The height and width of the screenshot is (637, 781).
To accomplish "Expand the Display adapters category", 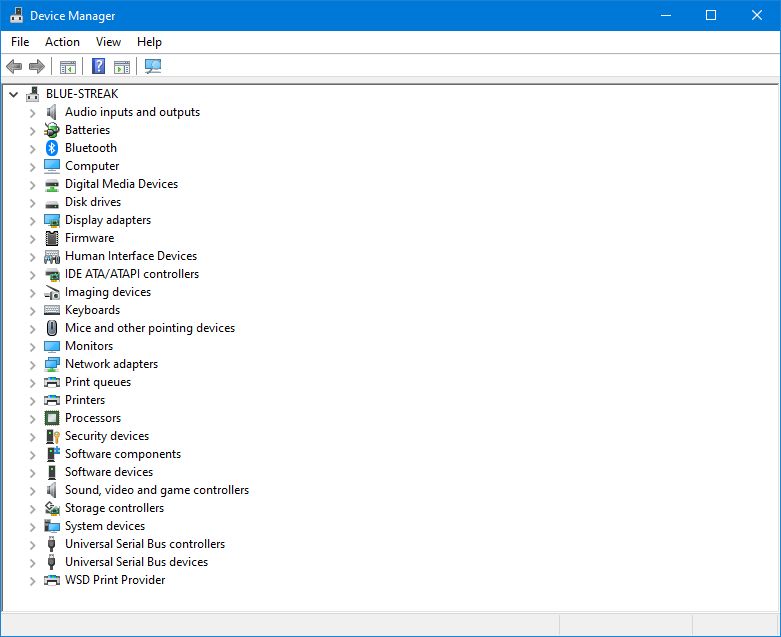I will [x=32, y=221].
